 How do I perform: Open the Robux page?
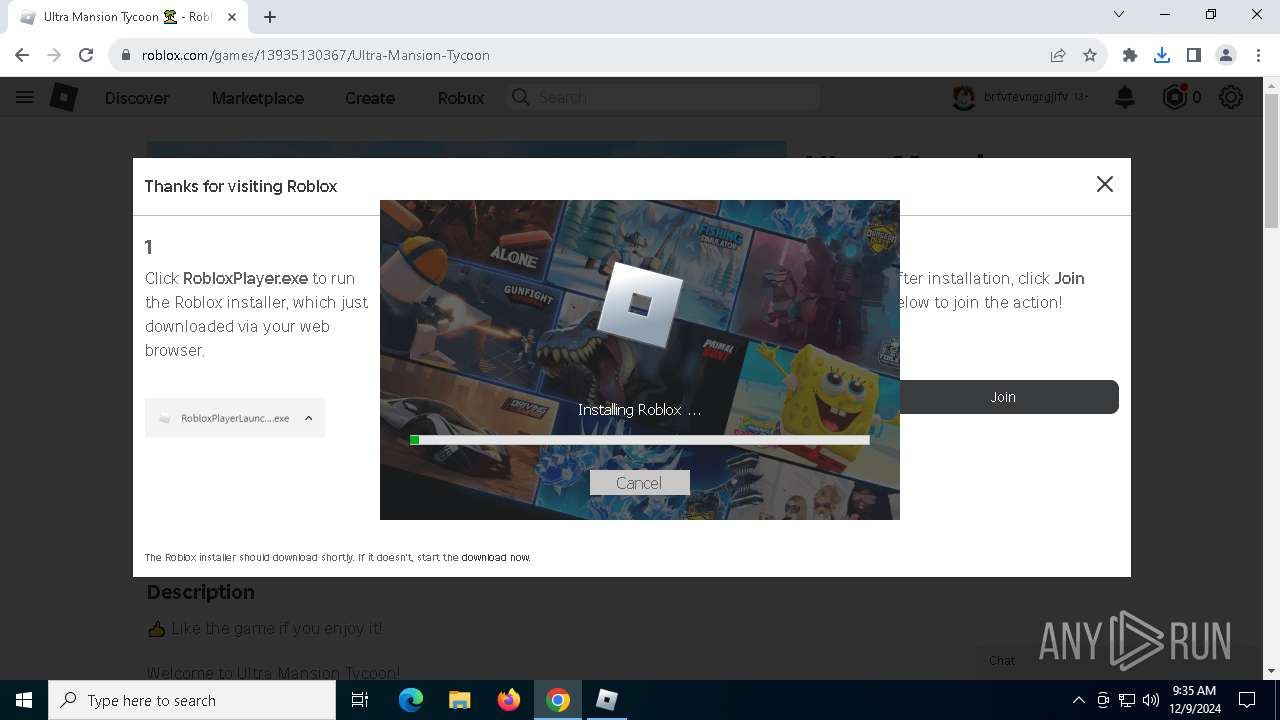461,98
